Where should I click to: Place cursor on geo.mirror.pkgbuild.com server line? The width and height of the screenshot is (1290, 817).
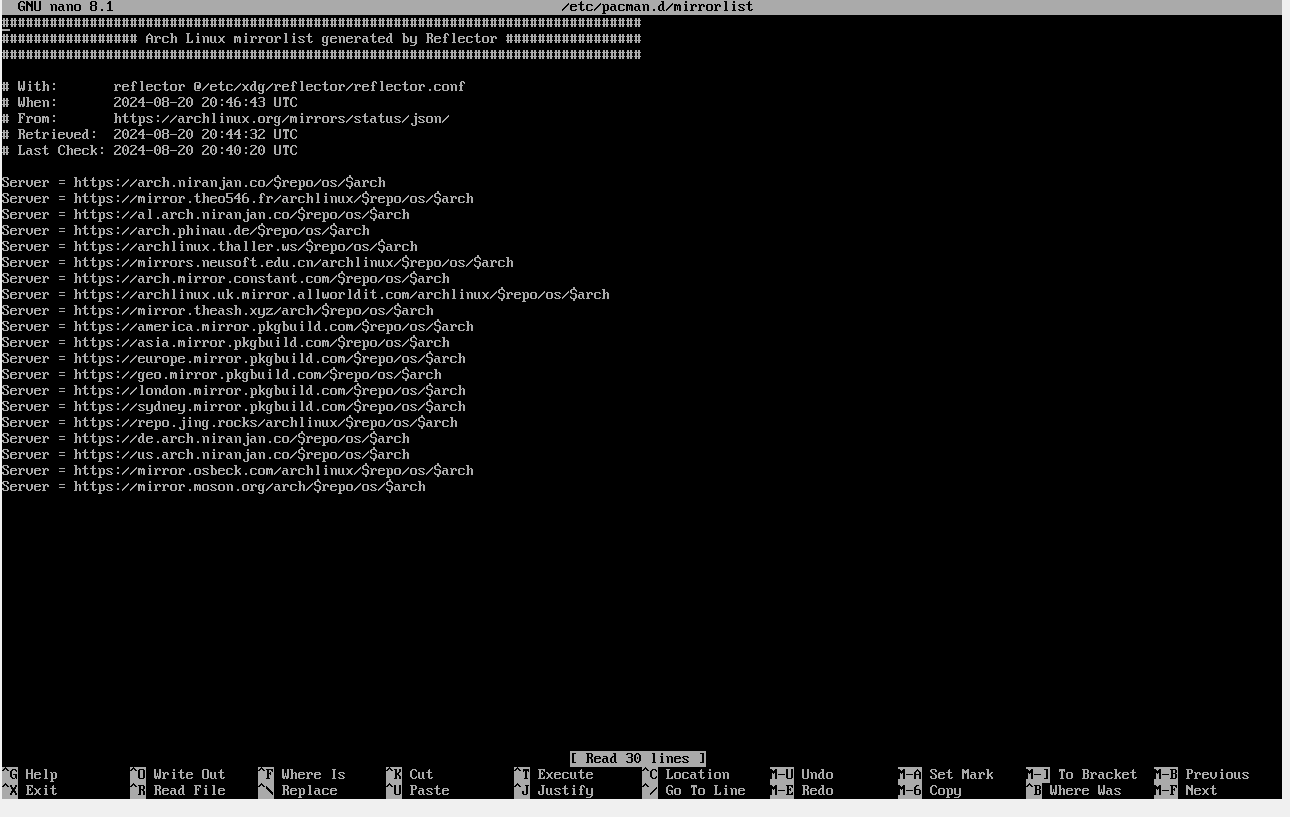coord(257,374)
